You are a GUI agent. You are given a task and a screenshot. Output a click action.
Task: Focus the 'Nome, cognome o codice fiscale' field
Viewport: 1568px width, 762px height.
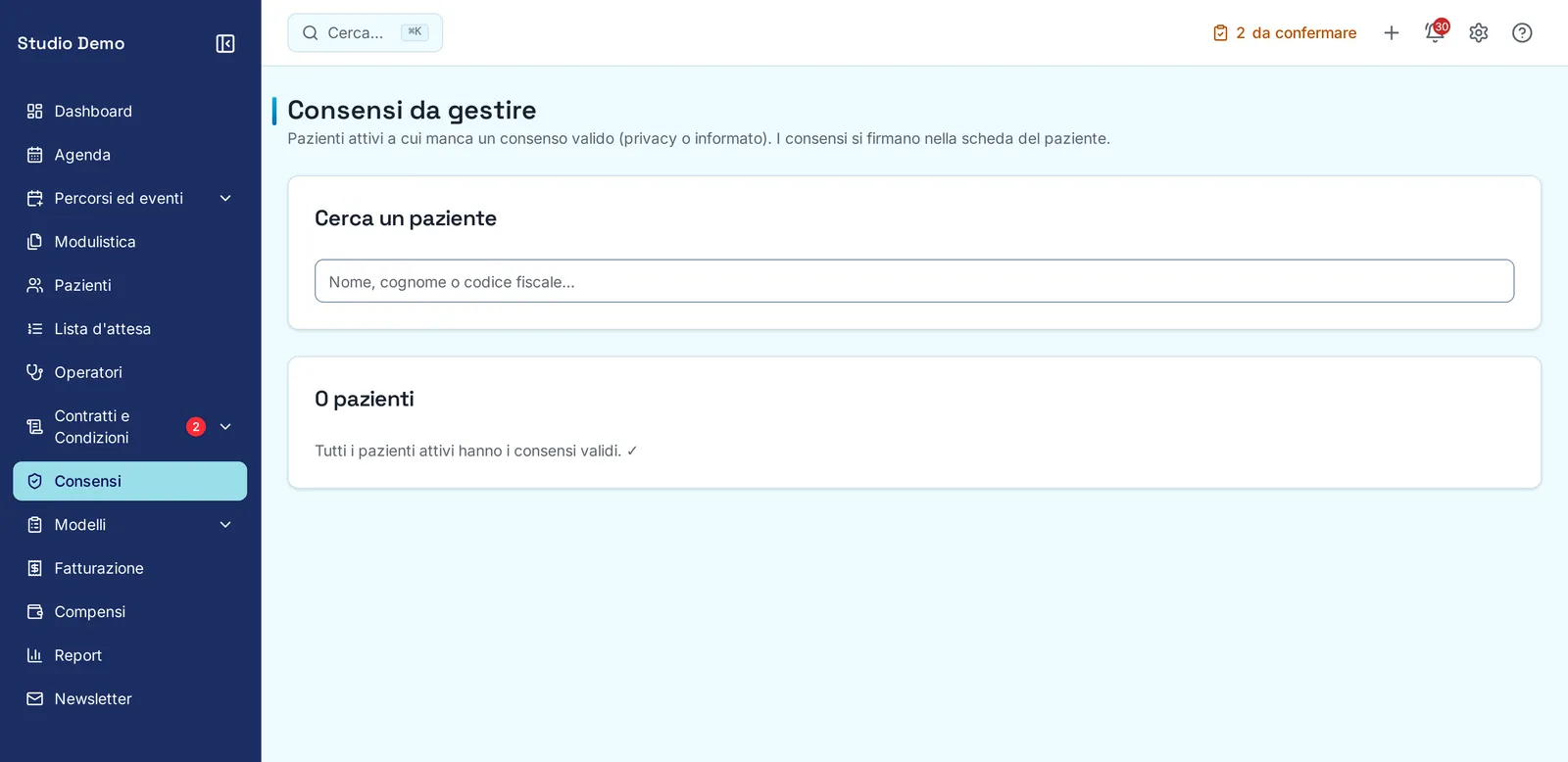point(914,281)
